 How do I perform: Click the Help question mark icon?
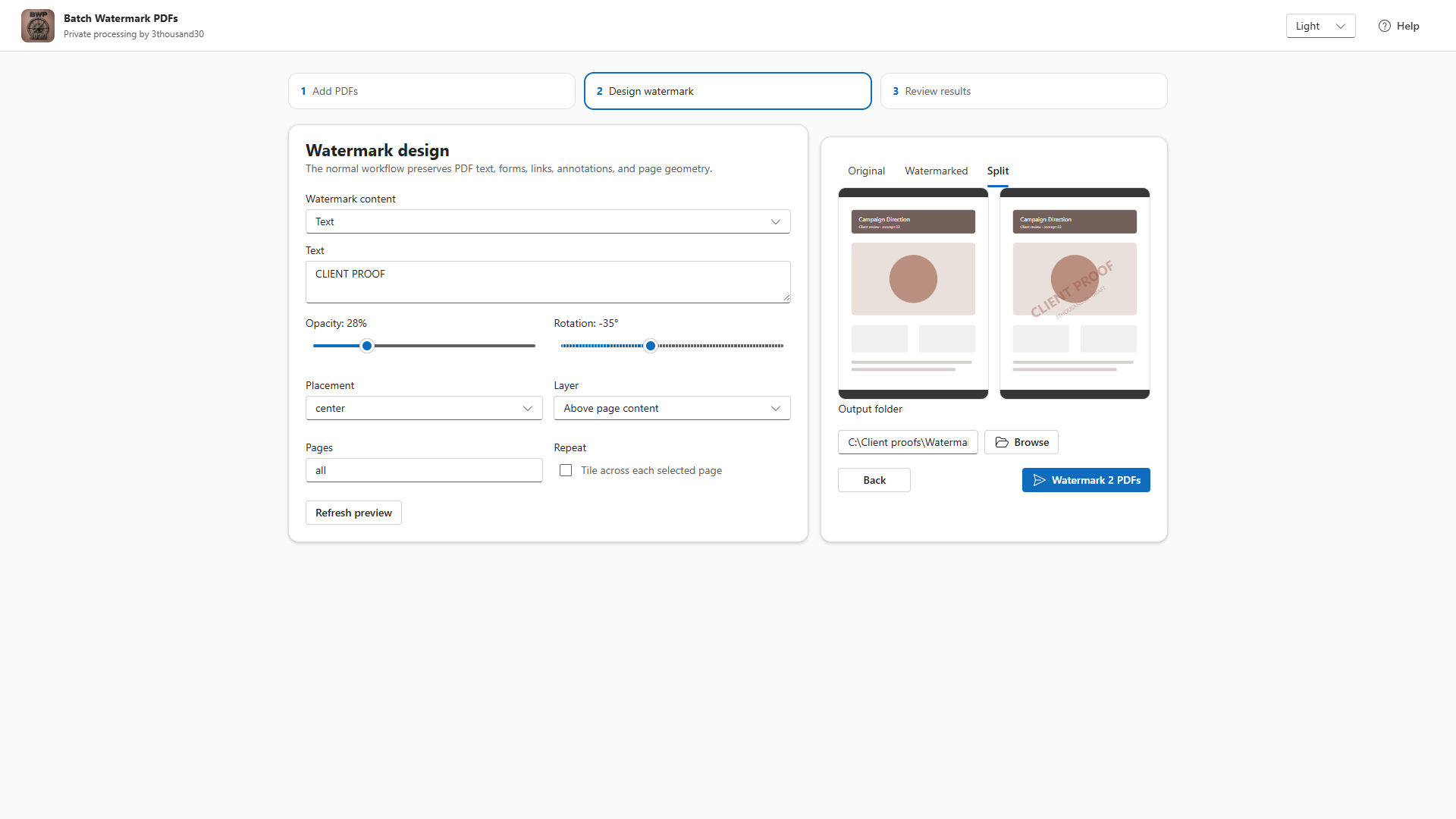tap(1385, 26)
